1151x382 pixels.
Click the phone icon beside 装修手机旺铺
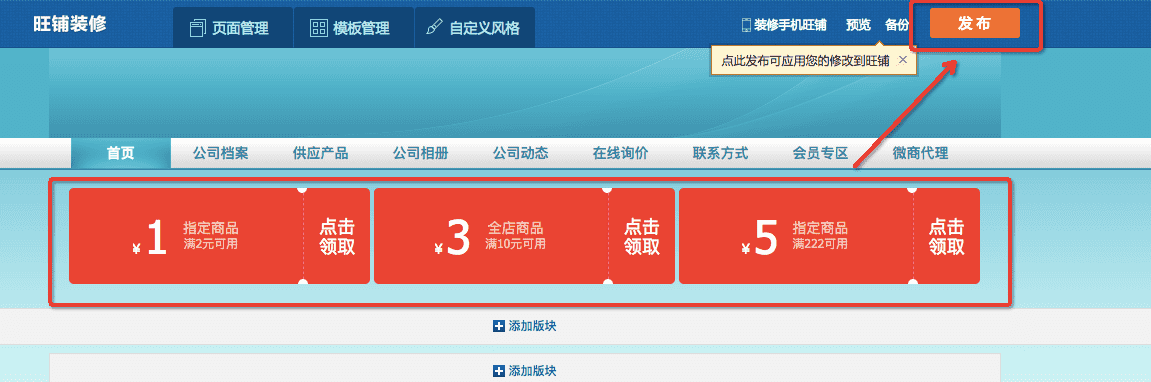(x=747, y=25)
